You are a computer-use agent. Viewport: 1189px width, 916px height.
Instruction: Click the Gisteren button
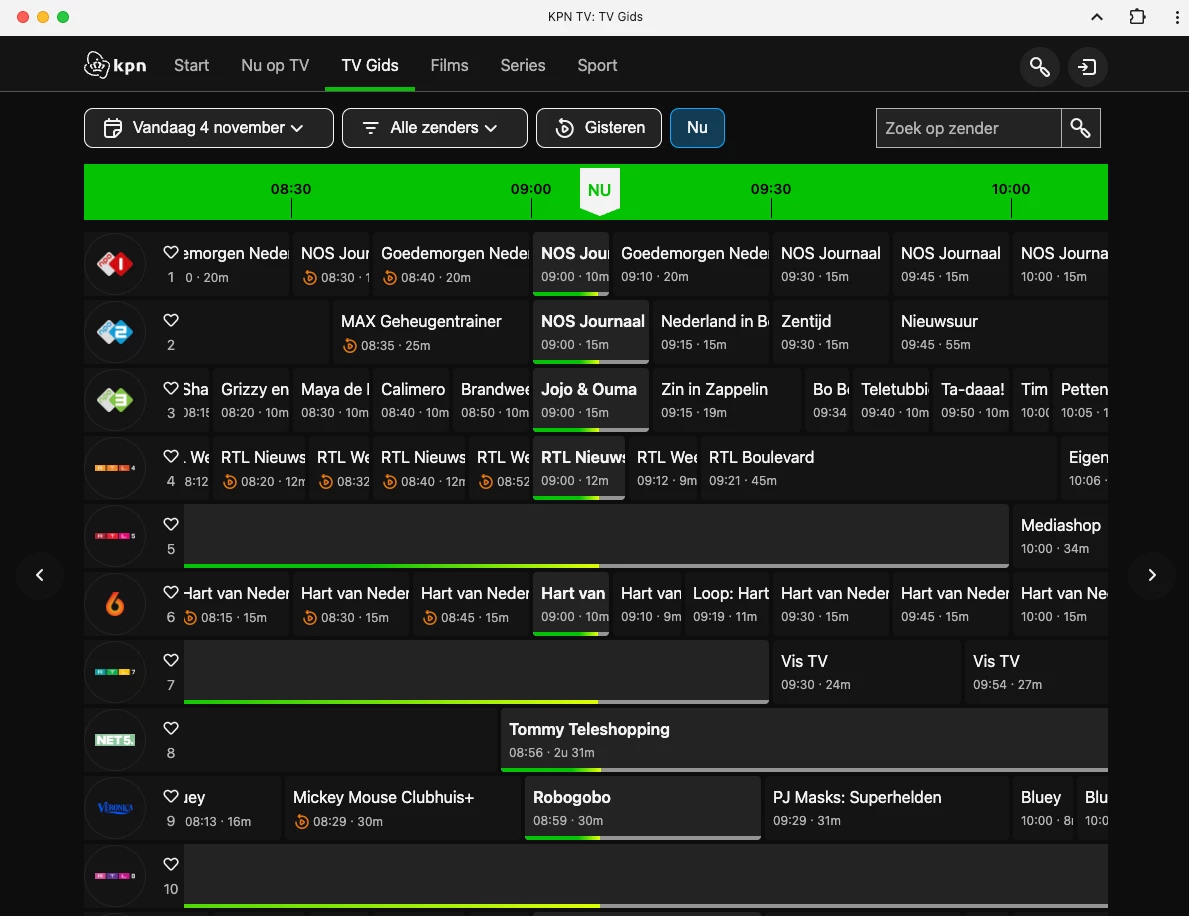click(x=599, y=128)
